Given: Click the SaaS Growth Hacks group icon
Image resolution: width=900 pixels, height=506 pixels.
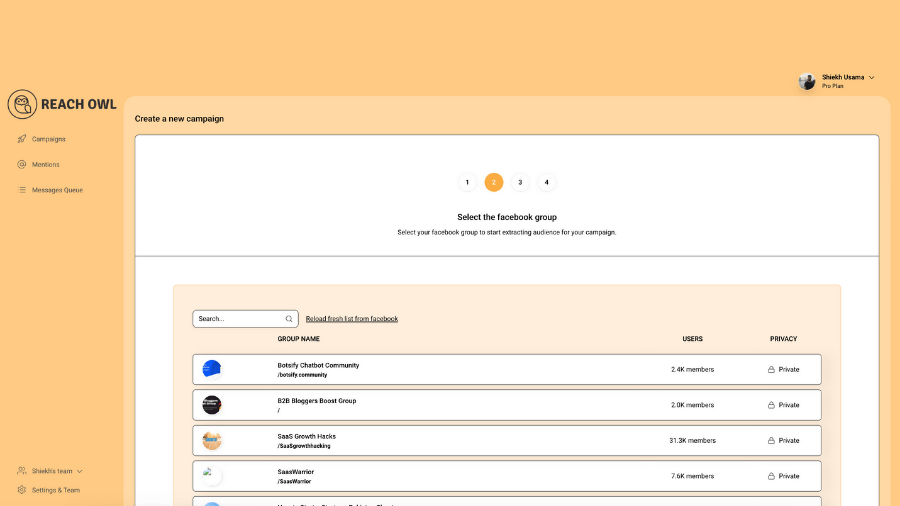Looking at the screenshot, I should coord(211,440).
